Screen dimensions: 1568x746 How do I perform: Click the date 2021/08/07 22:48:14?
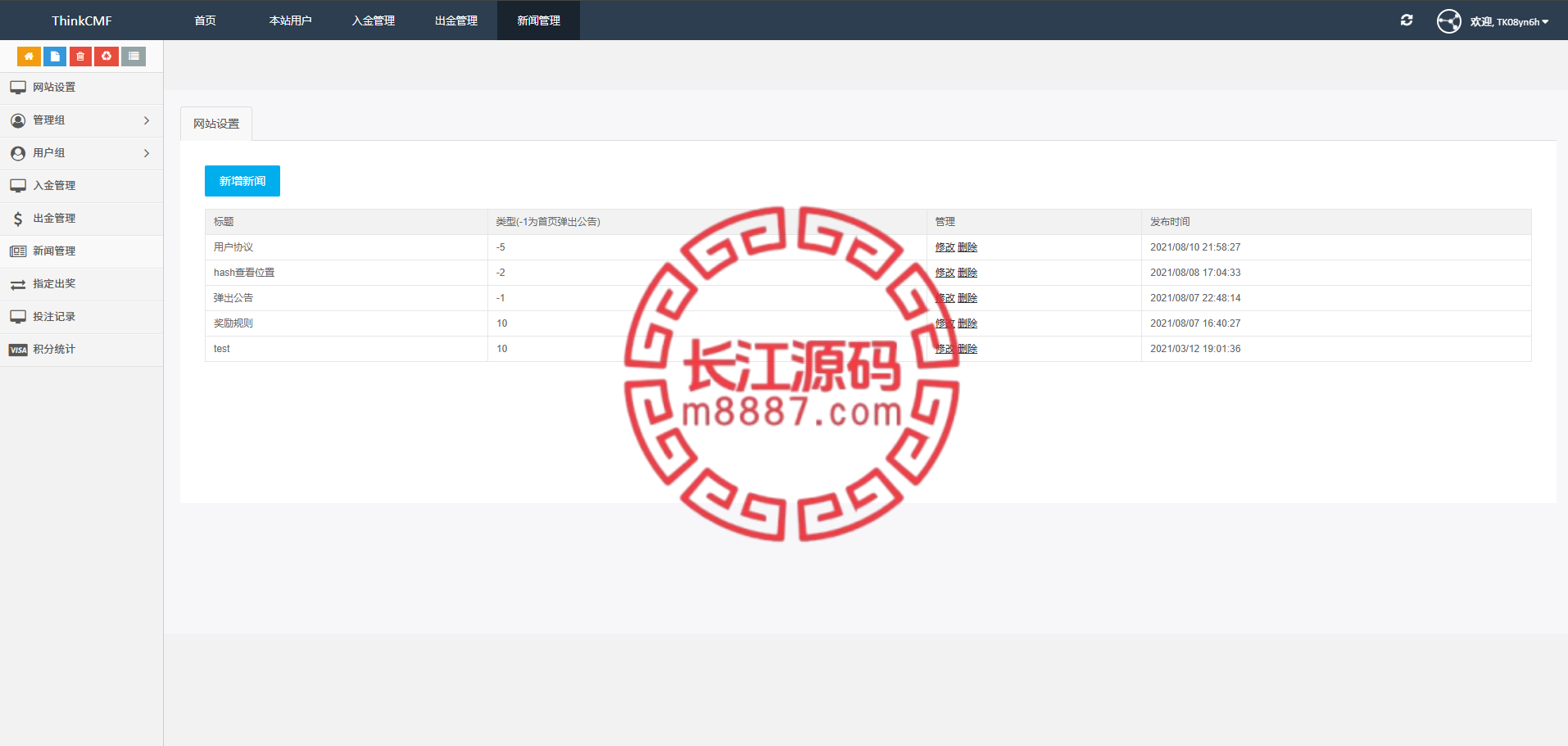coord(1195,298)
